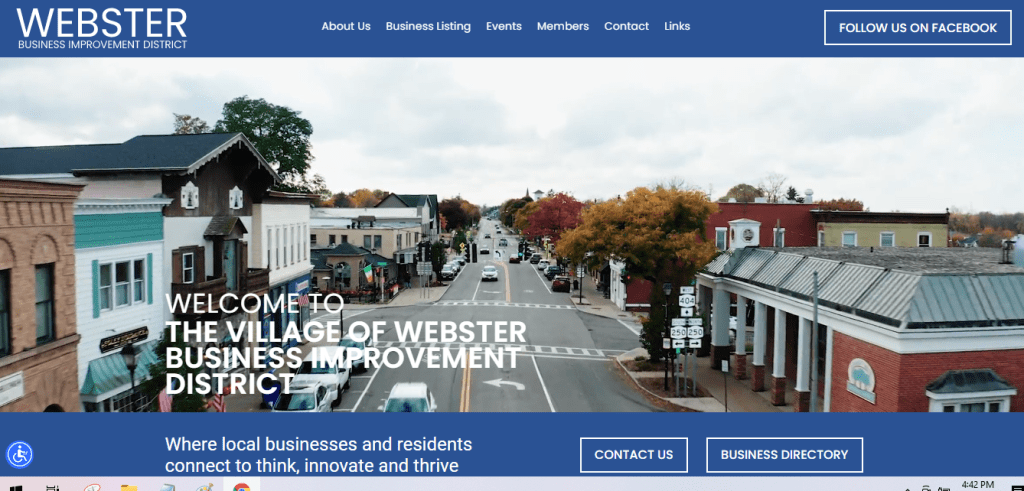Image resolution: width=1024 pixels, height=491 pixels.
Task: Go to Business Listing page
Action: 428,26
